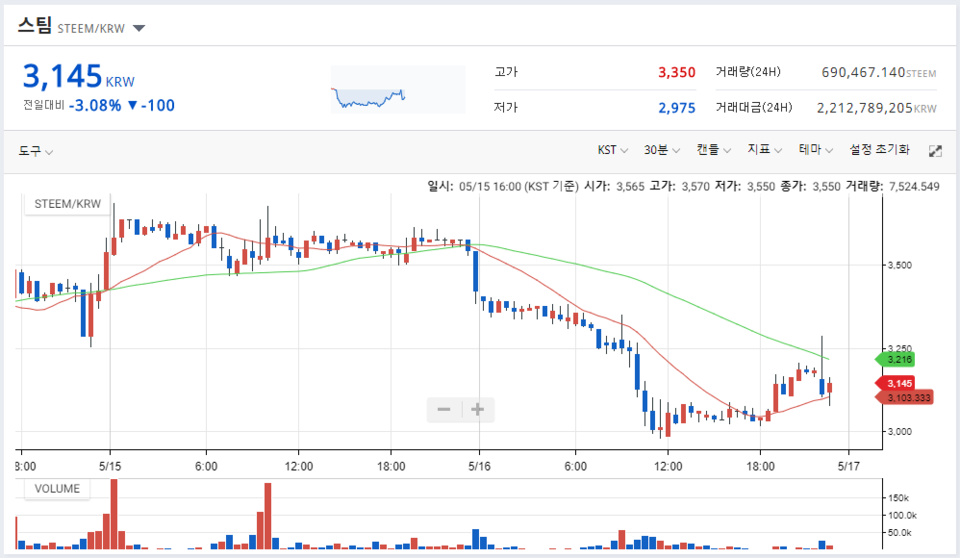The height and width of the screenshot is (558, 960).
Task: Click the 12:00 label under 5/16
Action: [x=668, y=466]
